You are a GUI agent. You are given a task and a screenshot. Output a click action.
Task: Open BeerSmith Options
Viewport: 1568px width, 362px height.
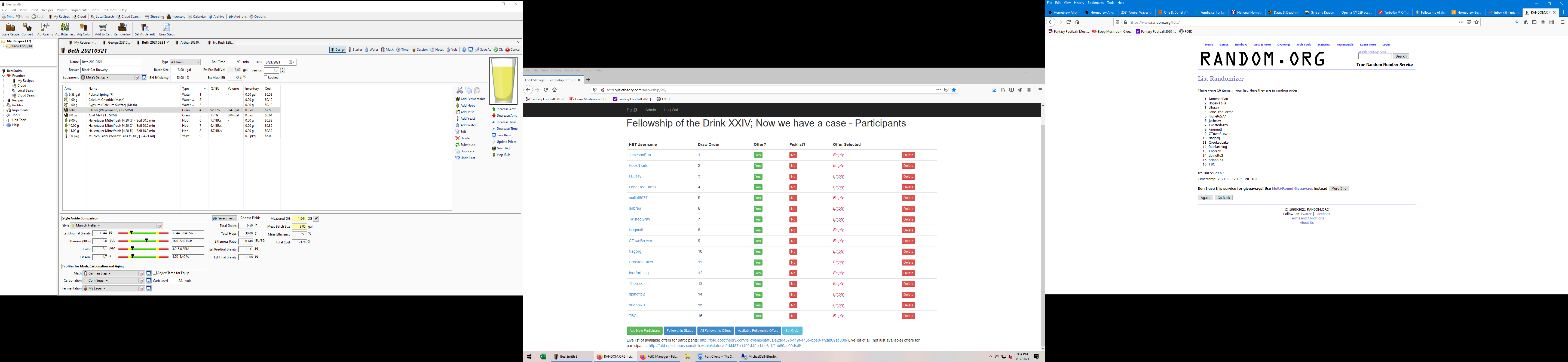258,16
